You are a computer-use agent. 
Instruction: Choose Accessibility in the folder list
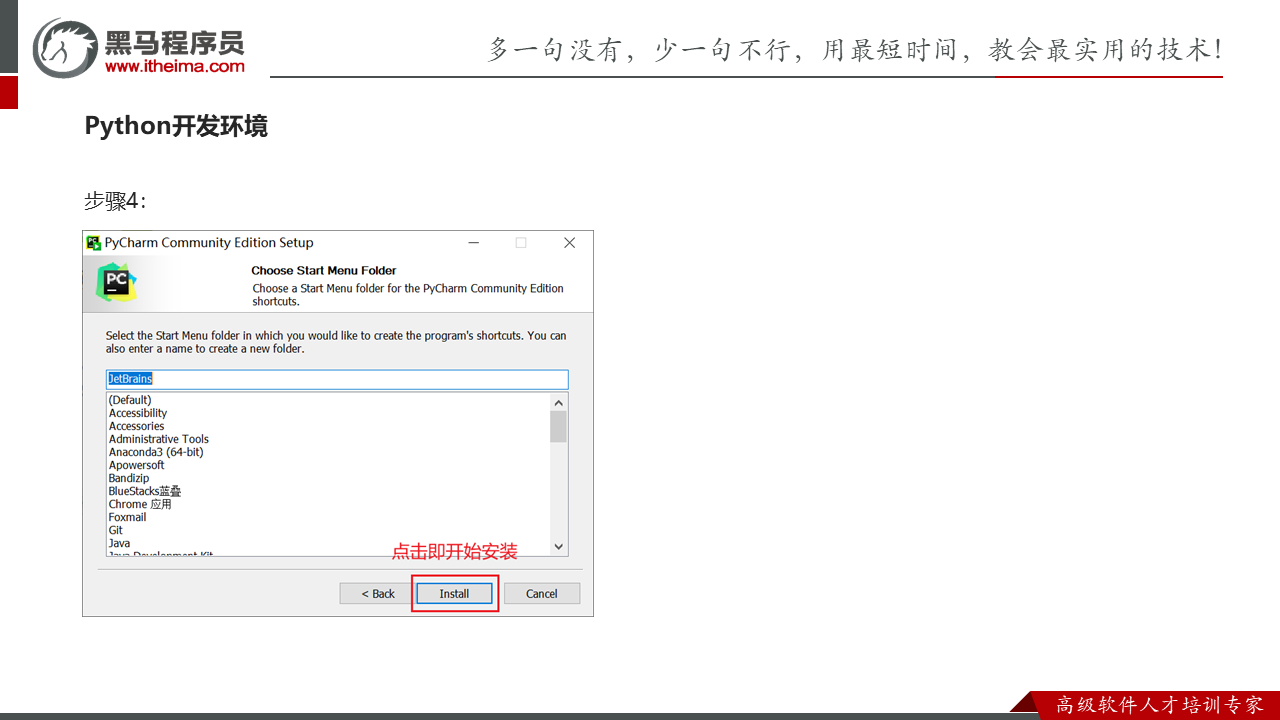click(x=138, y=413)
